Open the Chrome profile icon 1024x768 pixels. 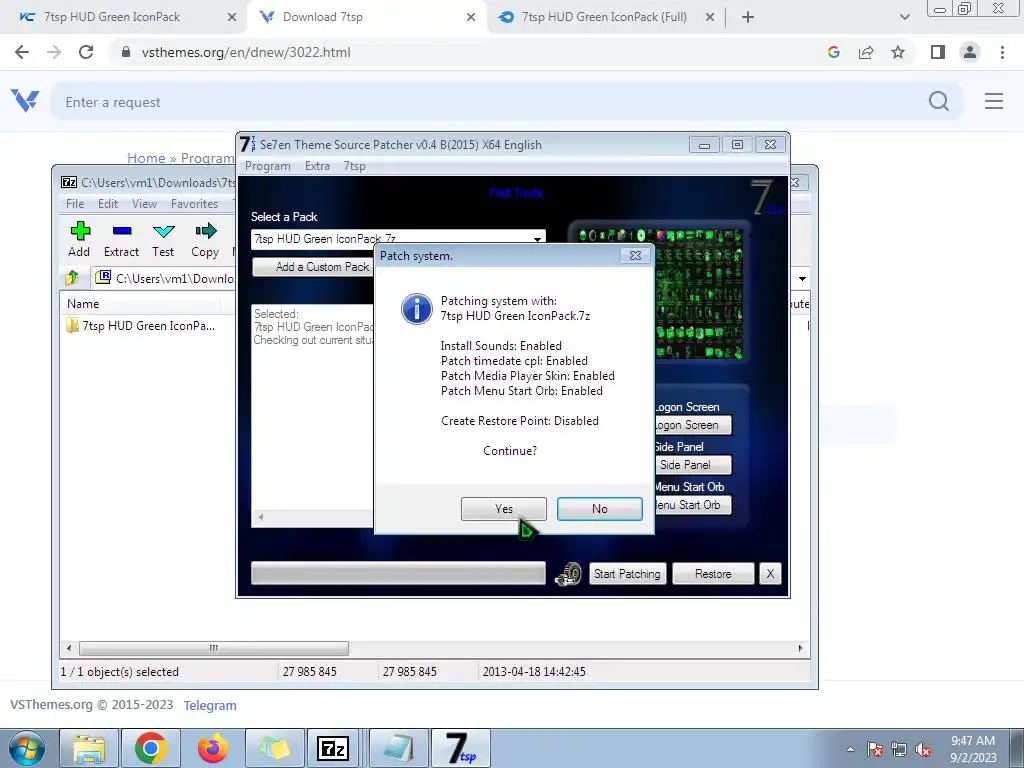click(x=970, y=52)
